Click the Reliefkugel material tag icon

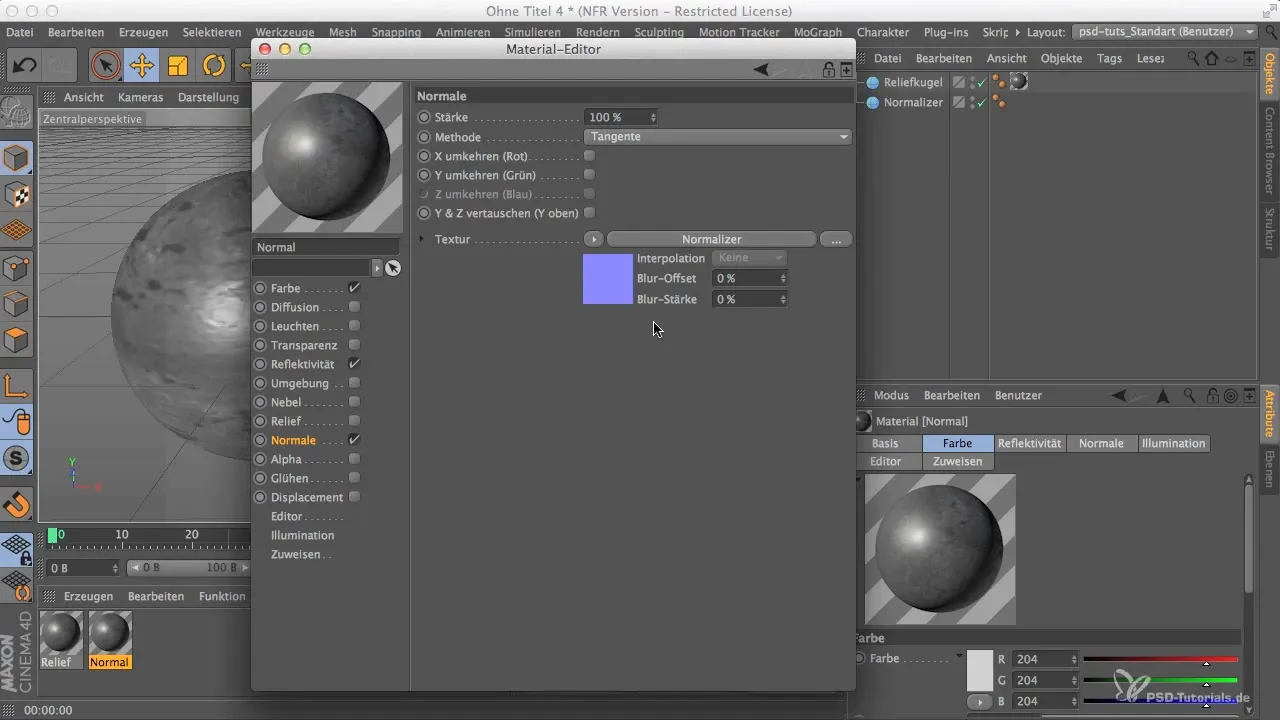[x=1019, y=82]
